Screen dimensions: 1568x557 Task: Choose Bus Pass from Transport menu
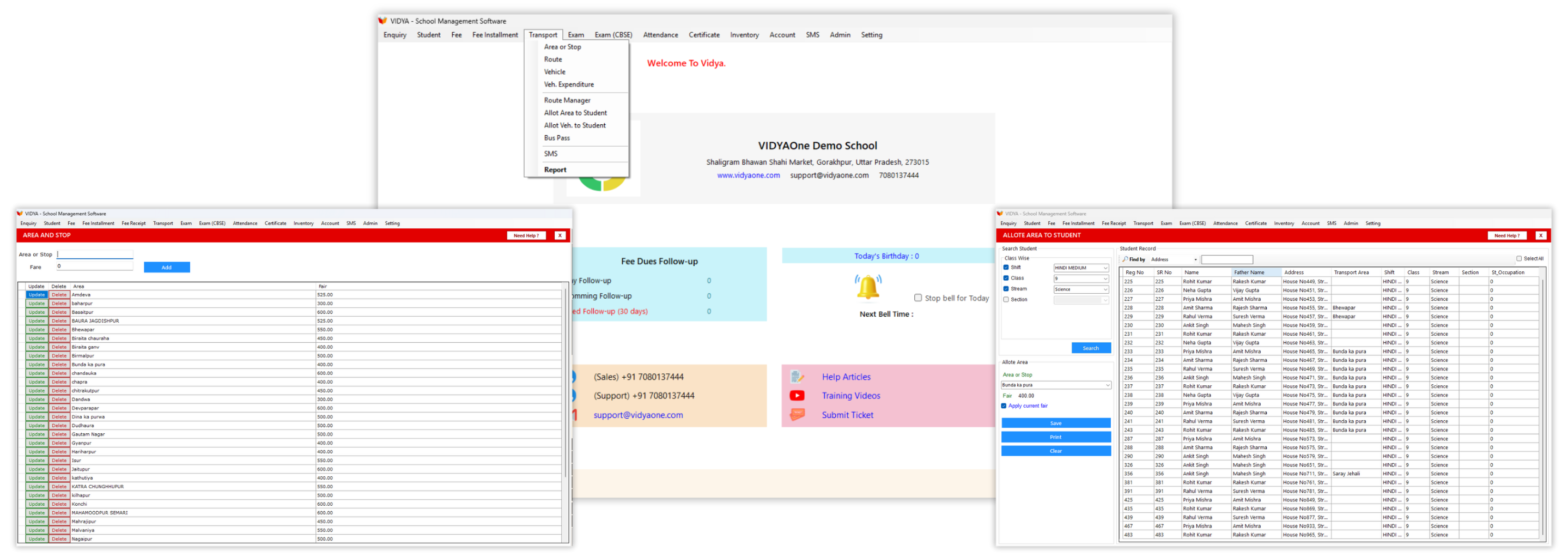557,137
